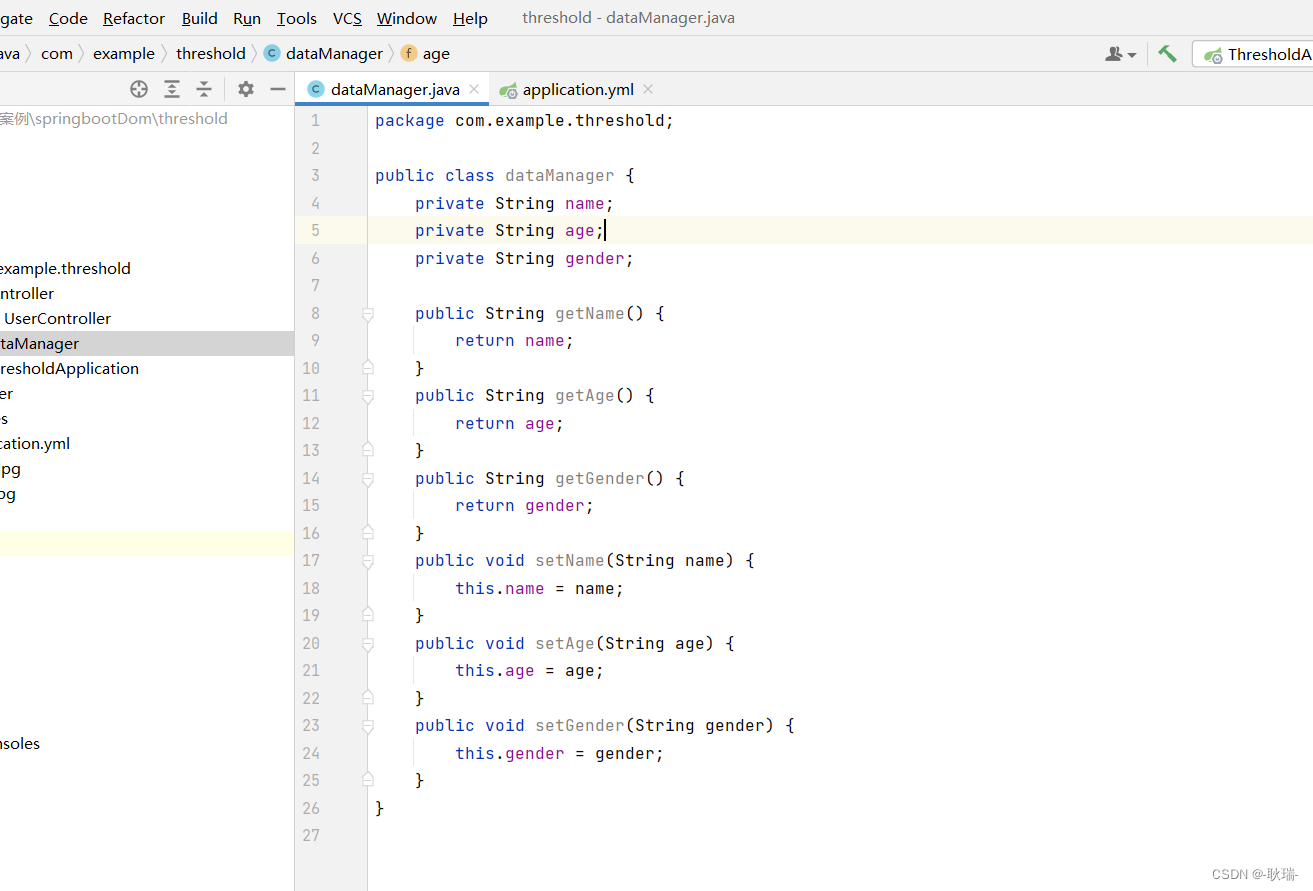Open the VCS menu

point(346,17)
